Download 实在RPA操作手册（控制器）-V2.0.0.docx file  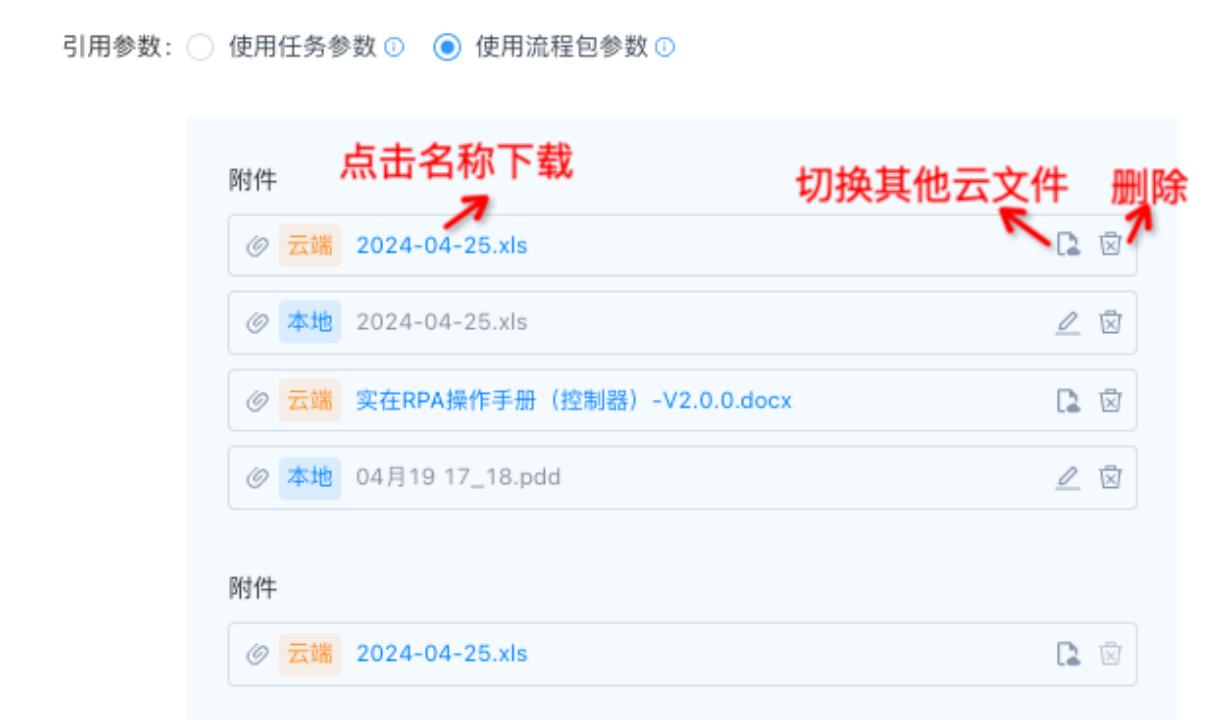[x=573, y=400]
